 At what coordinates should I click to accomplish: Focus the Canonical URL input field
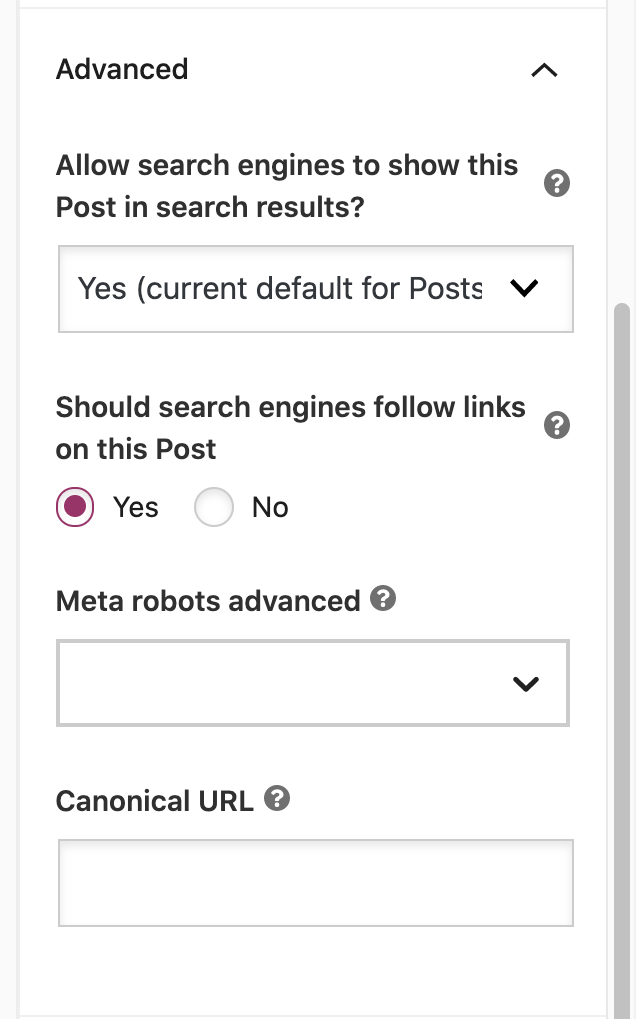315,882
